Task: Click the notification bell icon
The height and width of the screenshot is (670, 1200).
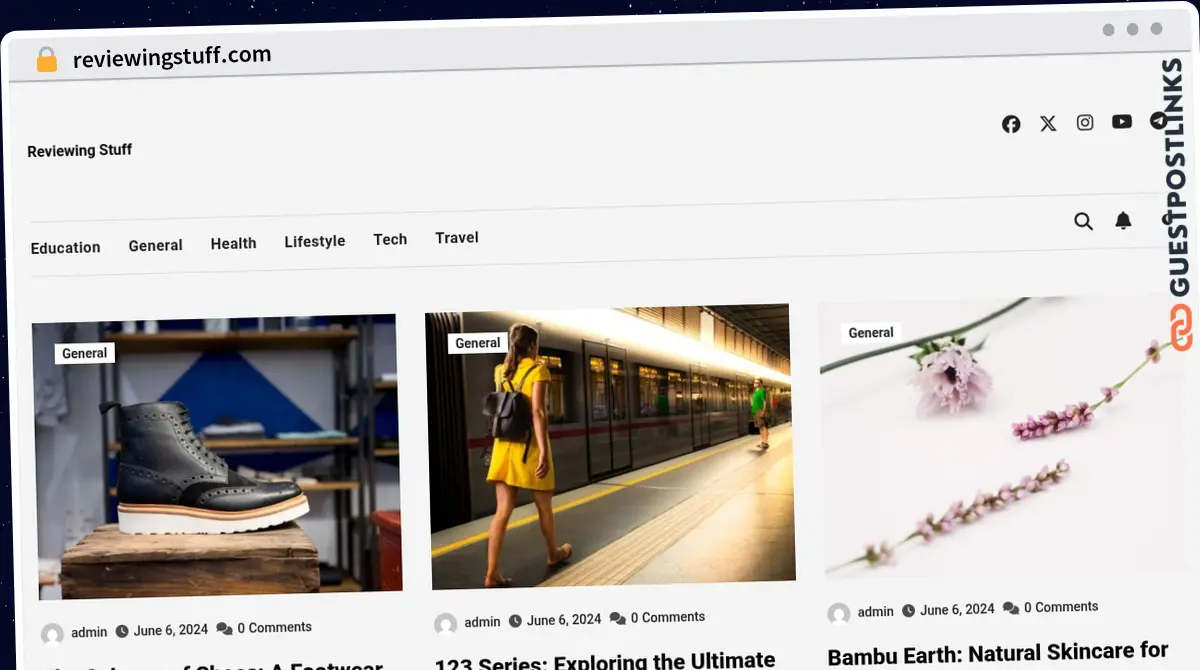Action: coord(1124,220)
